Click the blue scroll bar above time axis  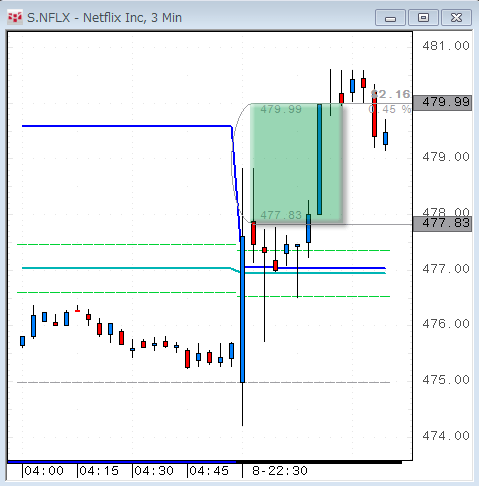122,462
